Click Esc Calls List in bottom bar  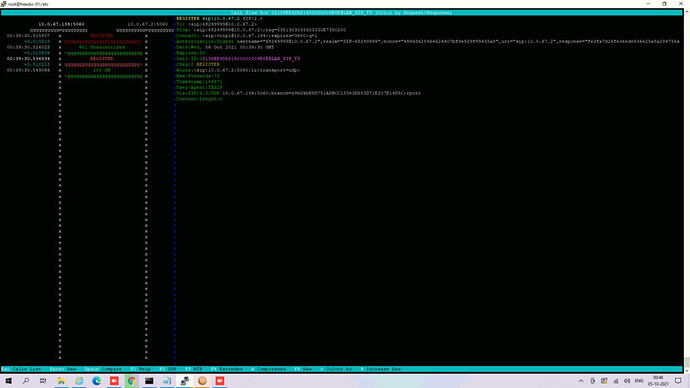coord(22,369)
